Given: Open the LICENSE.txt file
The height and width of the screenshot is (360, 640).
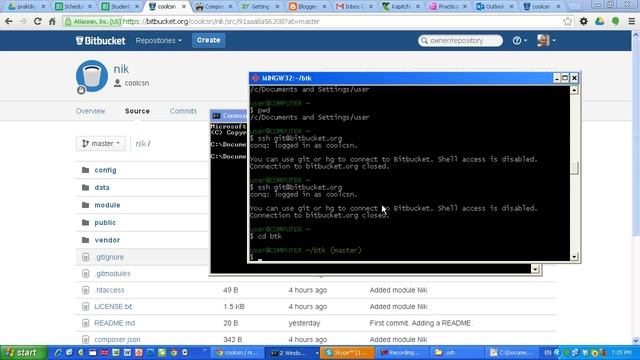Looking at the screenshot, I should coord(113,307).
